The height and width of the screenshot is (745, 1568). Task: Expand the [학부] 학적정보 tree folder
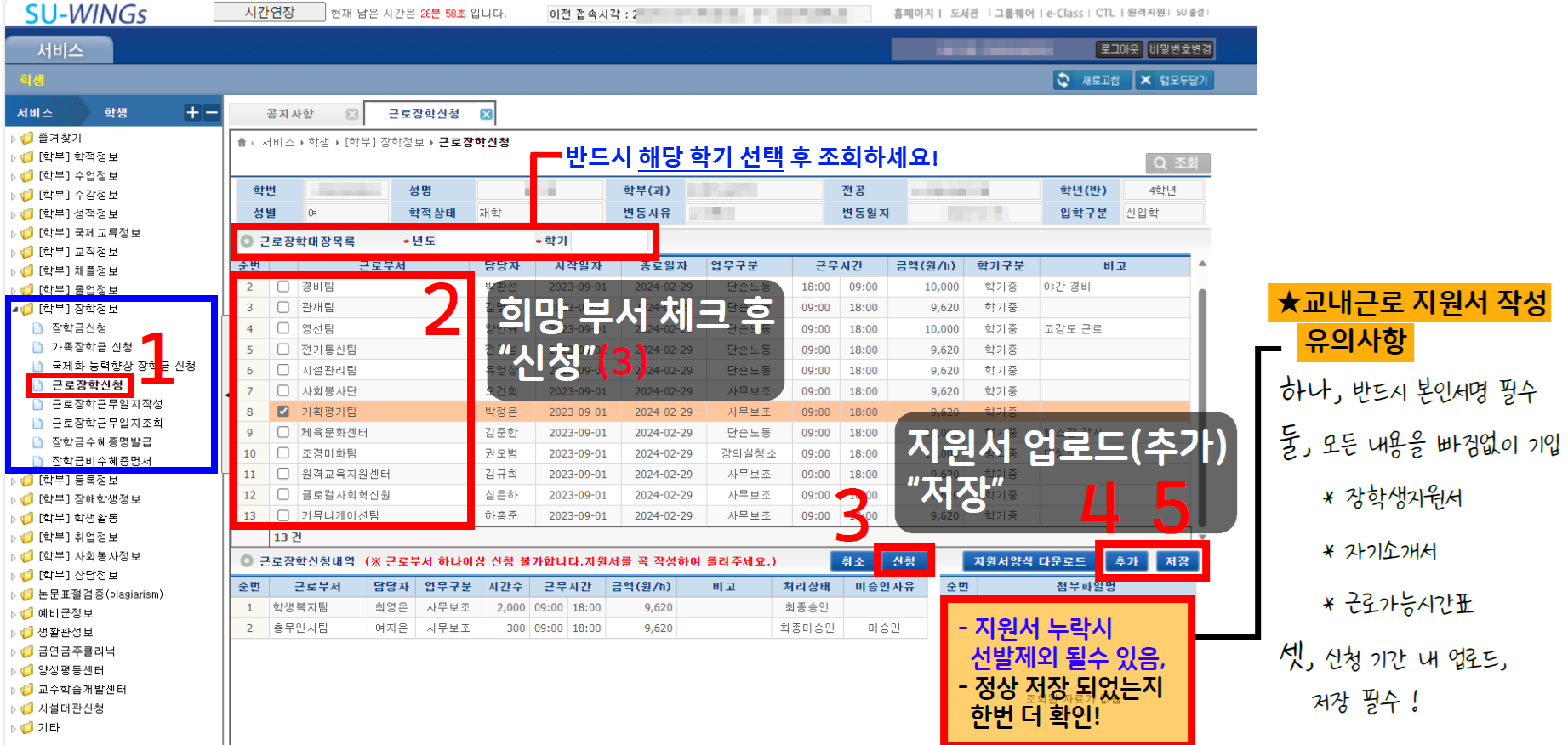(14, 157)
